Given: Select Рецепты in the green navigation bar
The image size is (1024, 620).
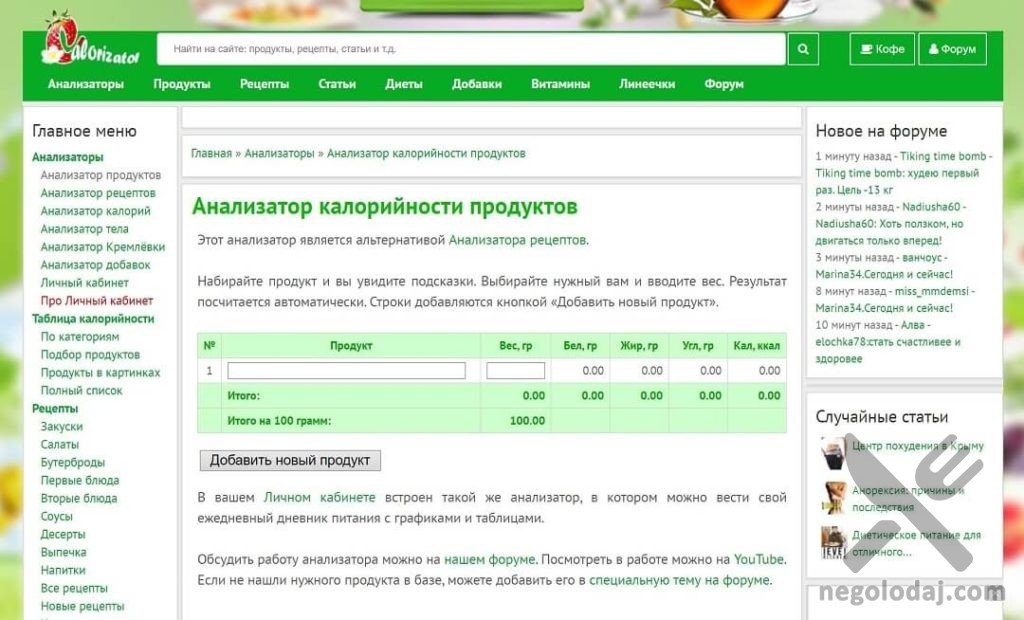Looking at the screenshot, I should pos(264,84).
